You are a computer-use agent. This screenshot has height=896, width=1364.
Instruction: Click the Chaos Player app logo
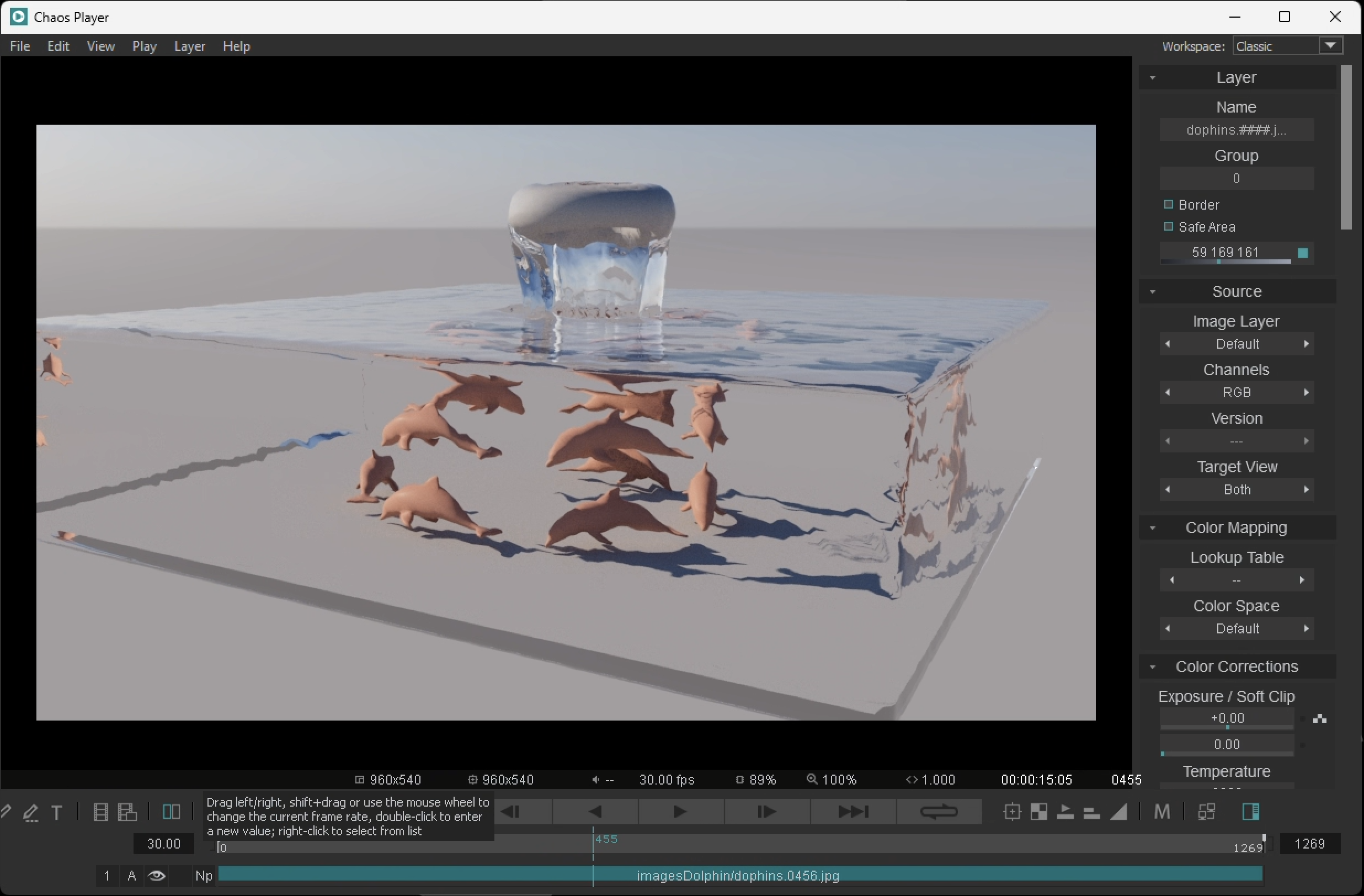pos(18,17)
